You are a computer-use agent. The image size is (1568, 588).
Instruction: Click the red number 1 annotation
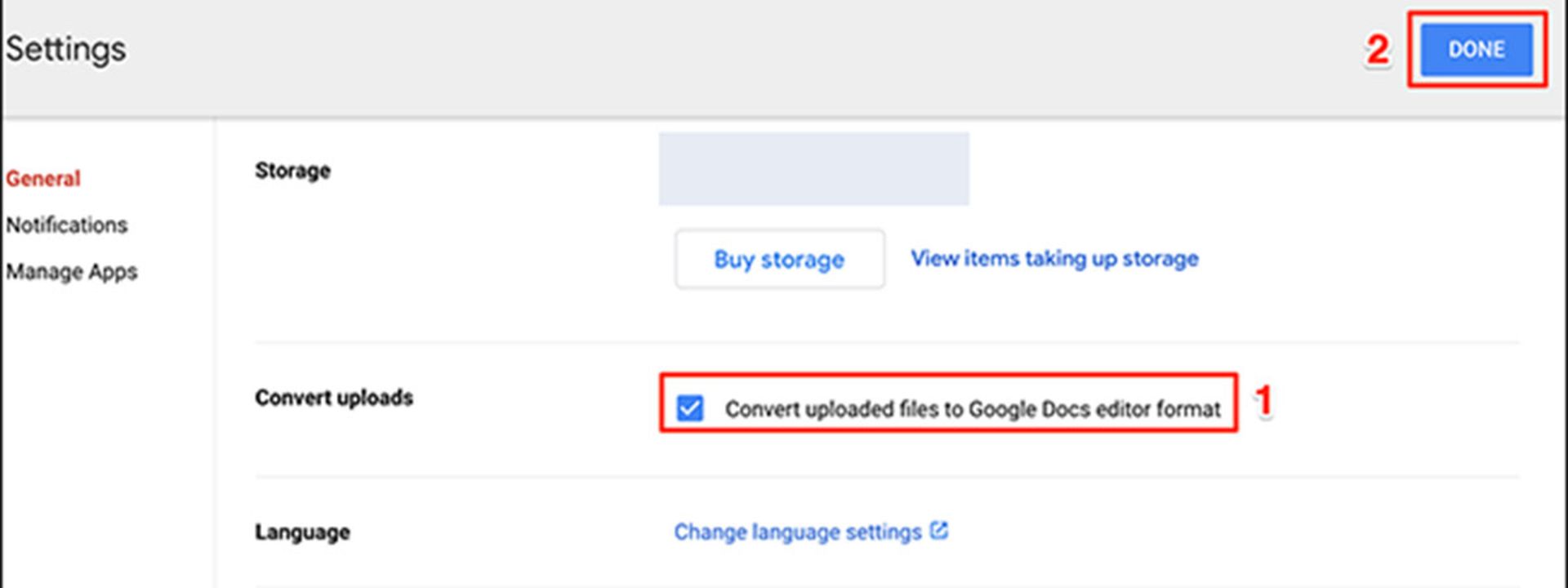[x=1263, y=401]
